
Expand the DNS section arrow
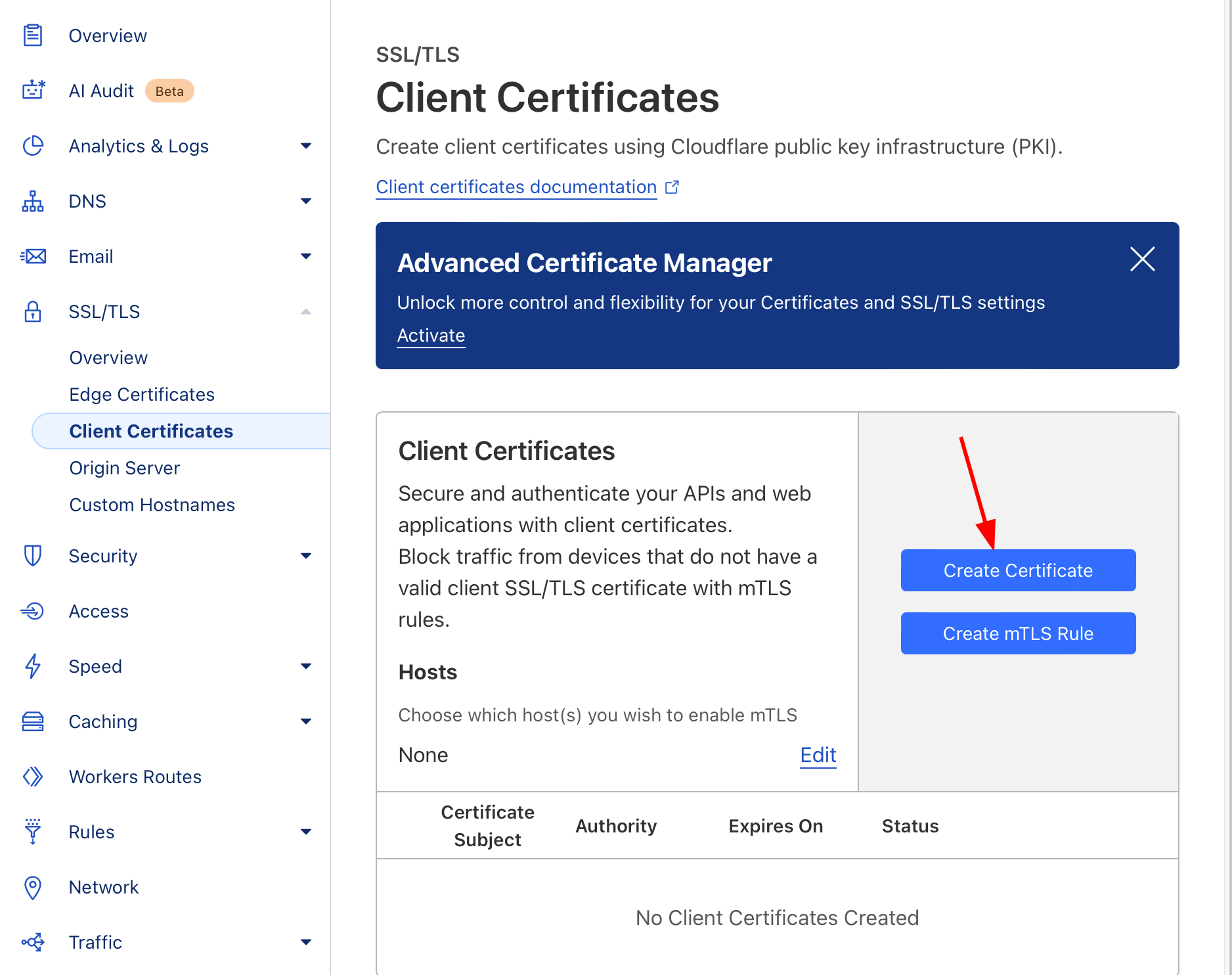point(305,201)
